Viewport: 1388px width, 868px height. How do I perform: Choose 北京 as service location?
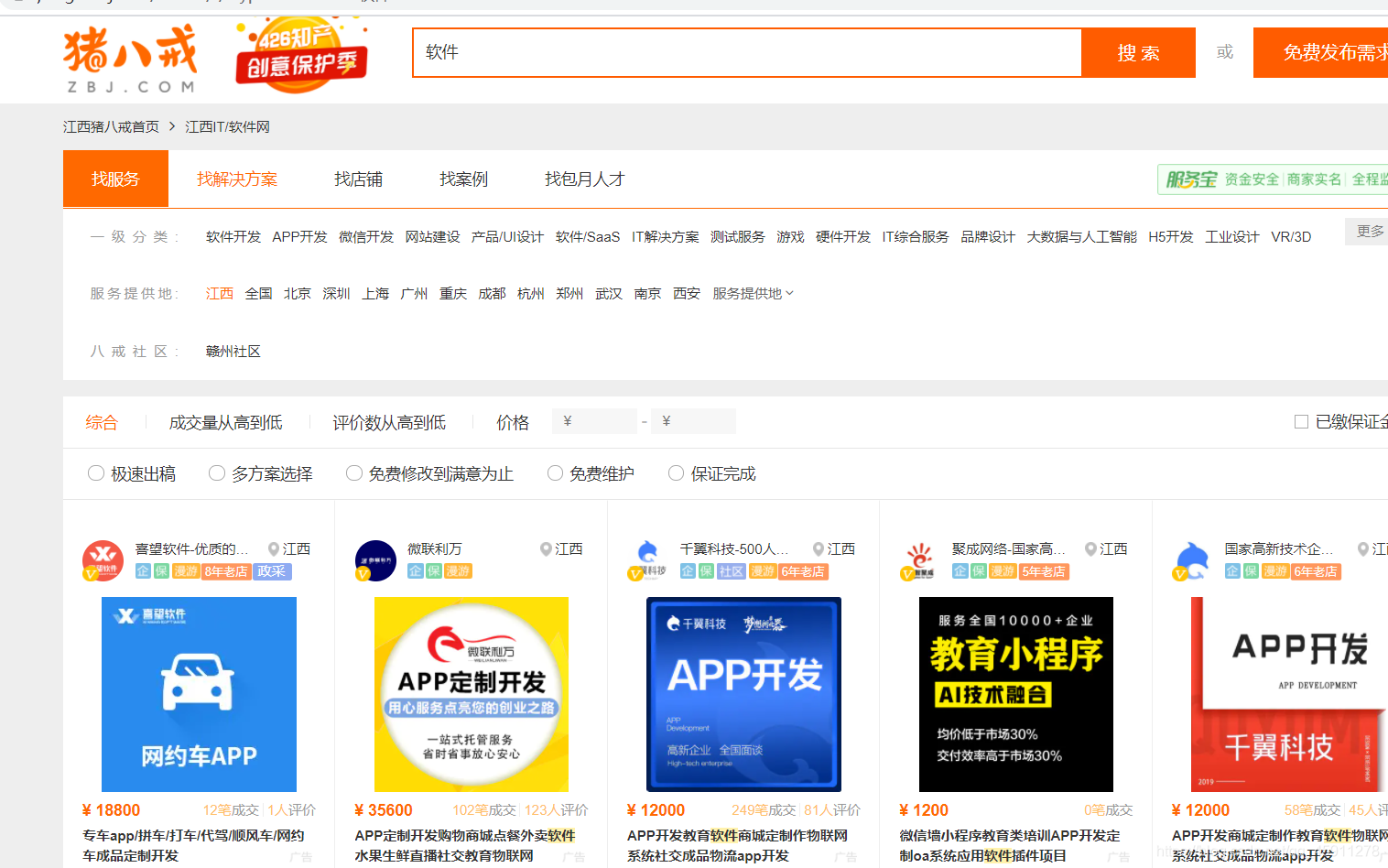pyautogui.click(x=298, y=294)
